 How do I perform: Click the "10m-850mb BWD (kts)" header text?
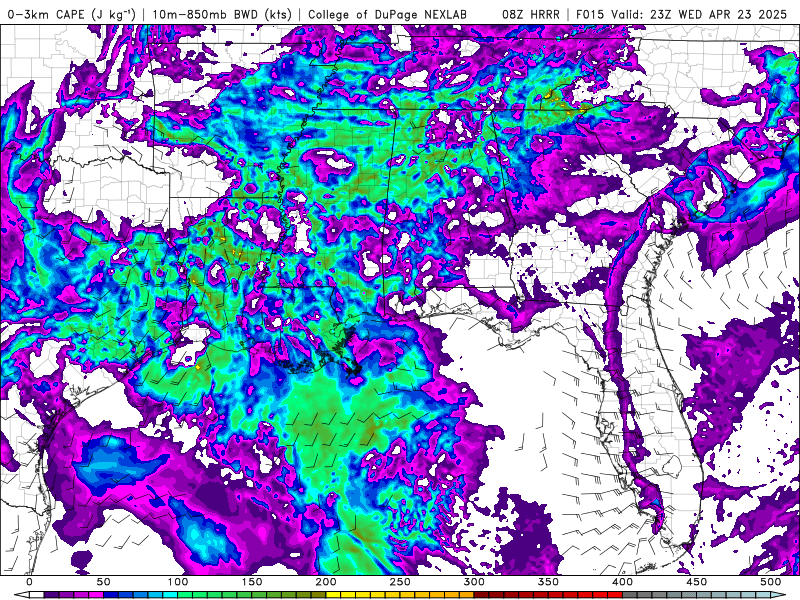(x=222, y=15)
